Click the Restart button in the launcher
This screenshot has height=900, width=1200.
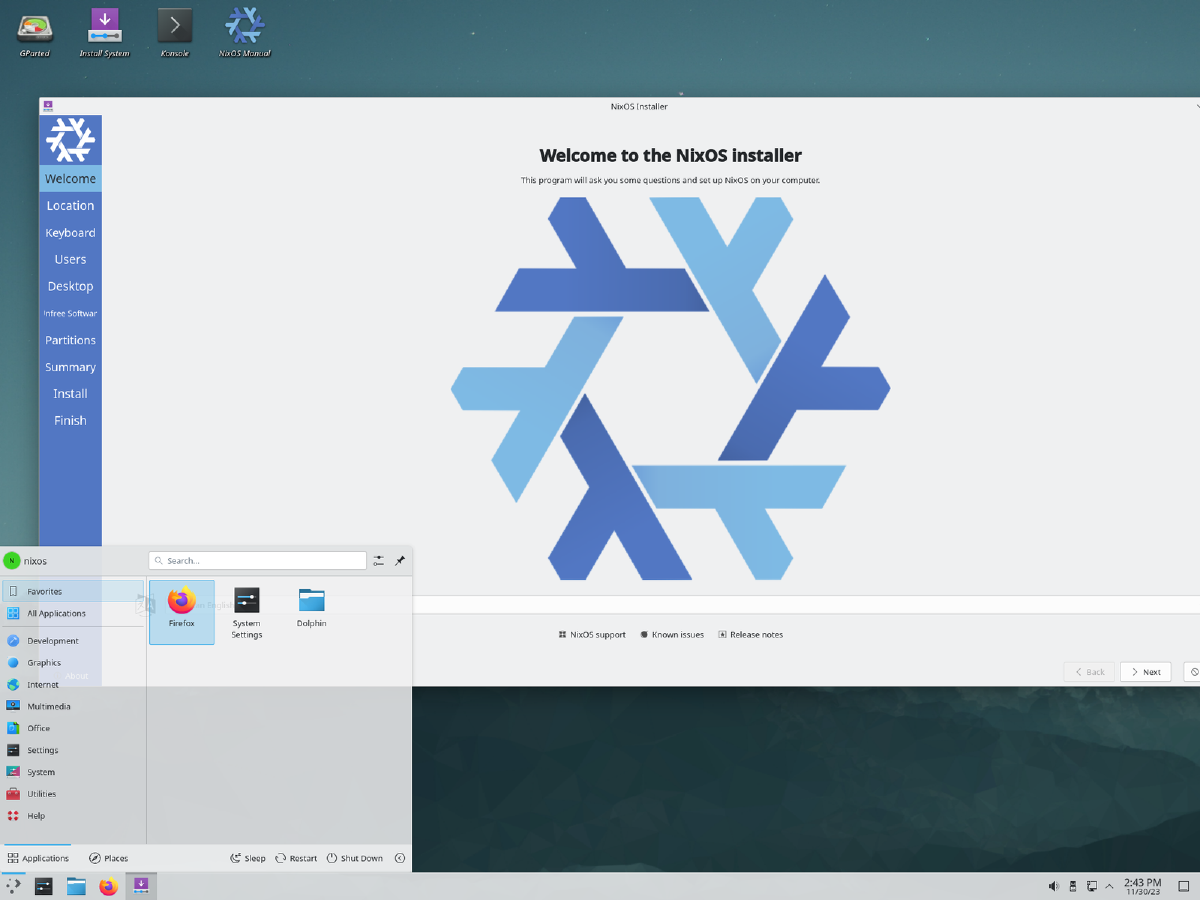pyautogui.click(x=296, y=858)
